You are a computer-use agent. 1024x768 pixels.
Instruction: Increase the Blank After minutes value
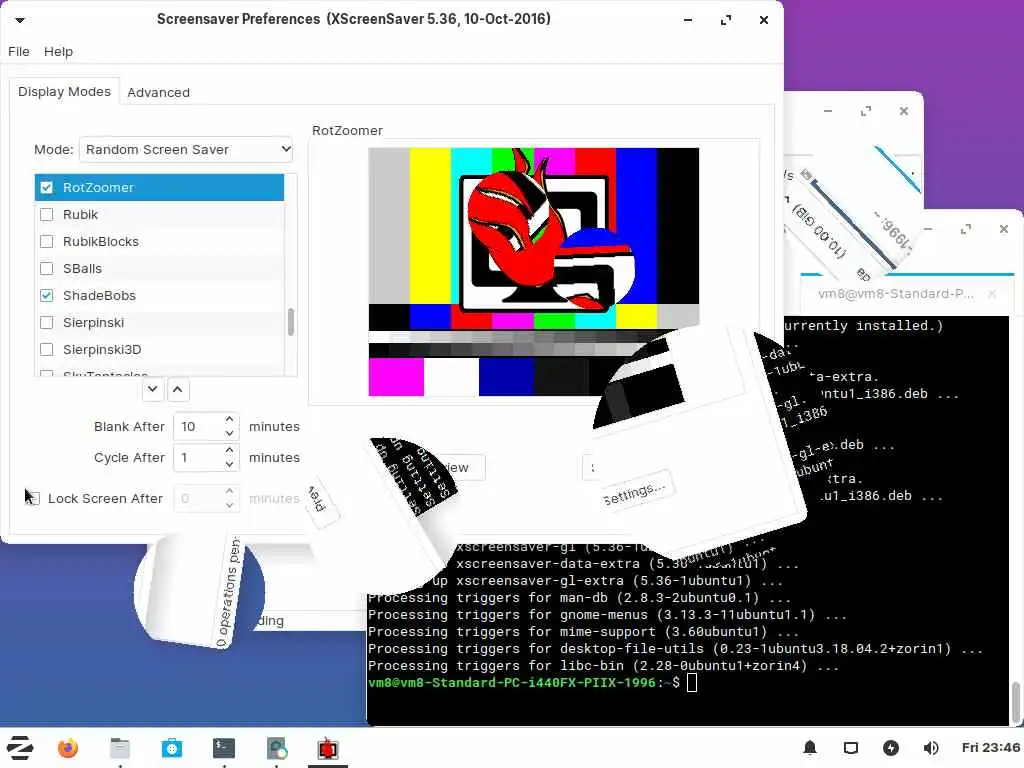tap(229, 419)
